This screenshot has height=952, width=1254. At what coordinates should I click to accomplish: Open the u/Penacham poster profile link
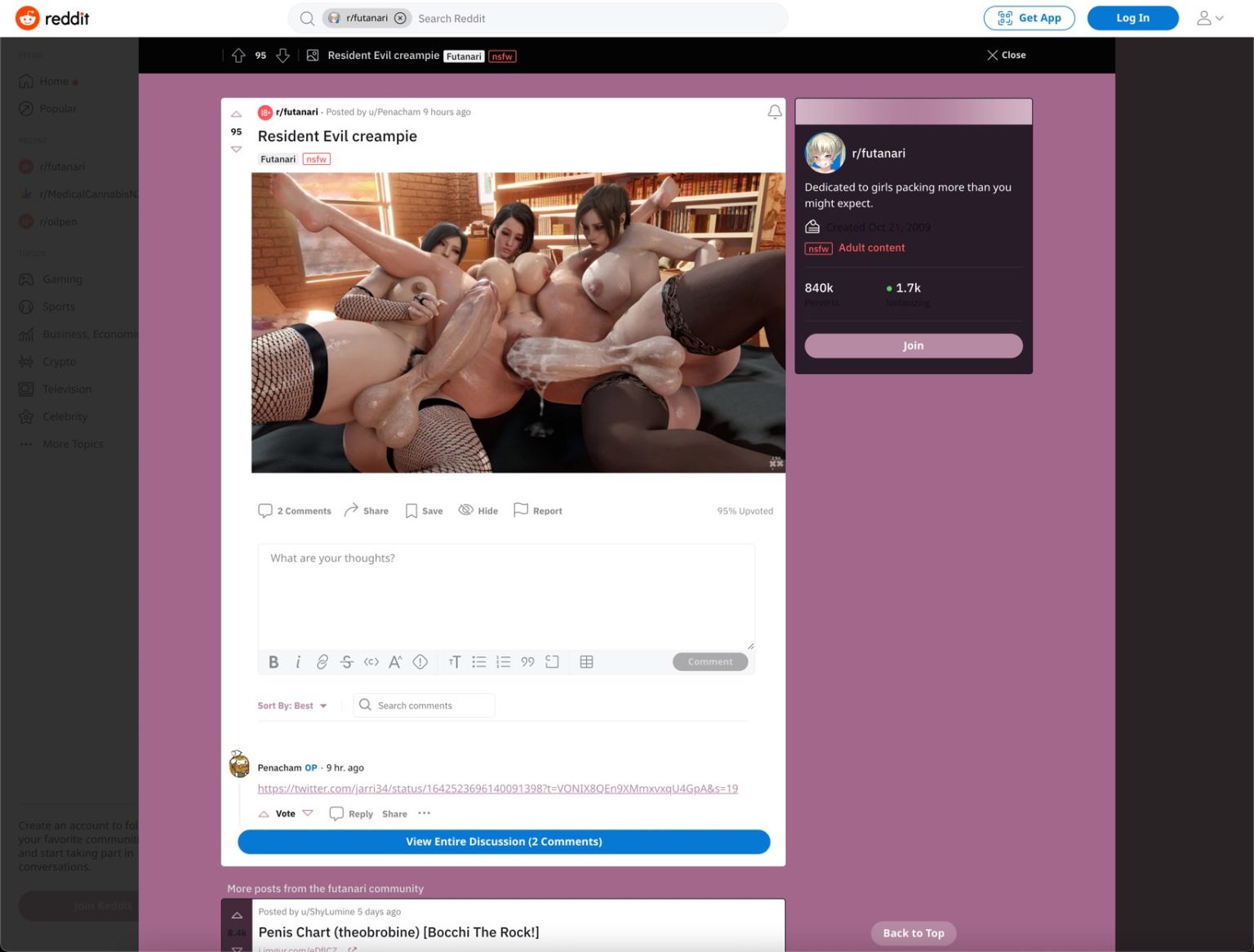394,112
